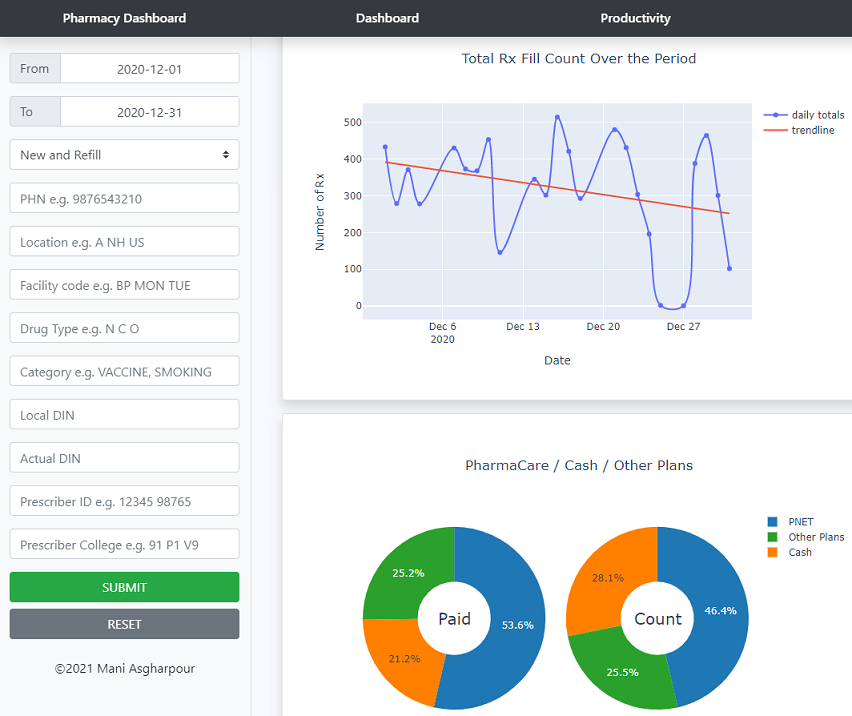Open the To date picker field

click(x=149, y=111)
